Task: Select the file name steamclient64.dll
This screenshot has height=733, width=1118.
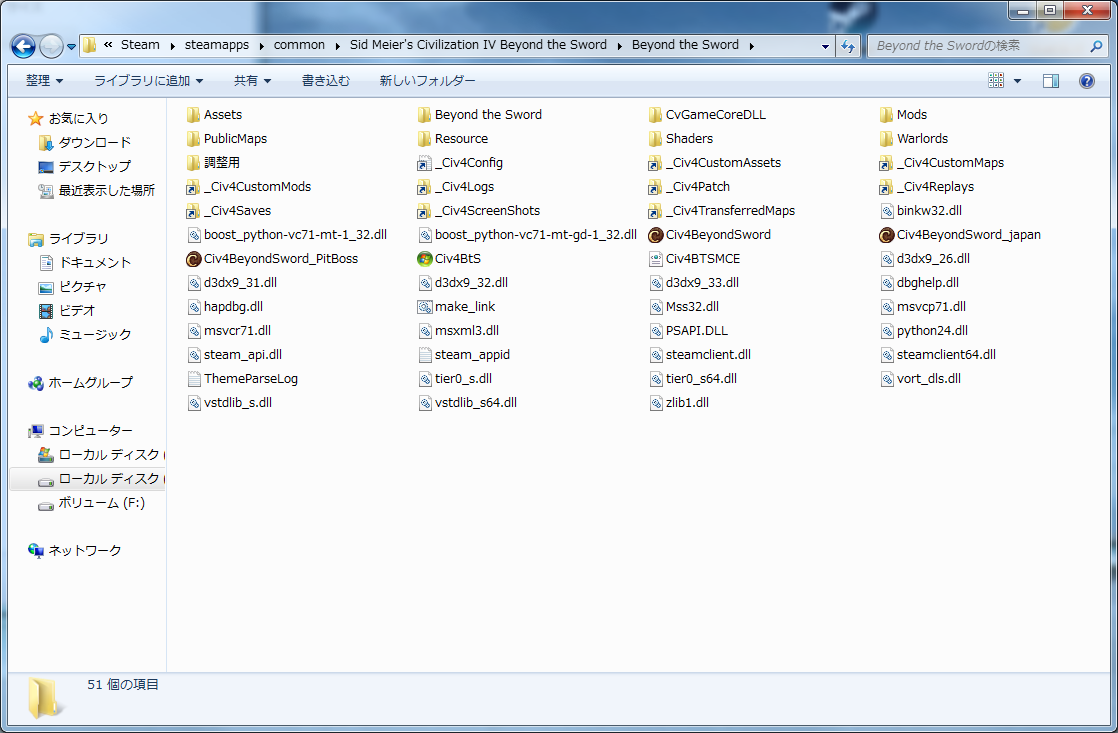Action: click(x=946, y=355)
